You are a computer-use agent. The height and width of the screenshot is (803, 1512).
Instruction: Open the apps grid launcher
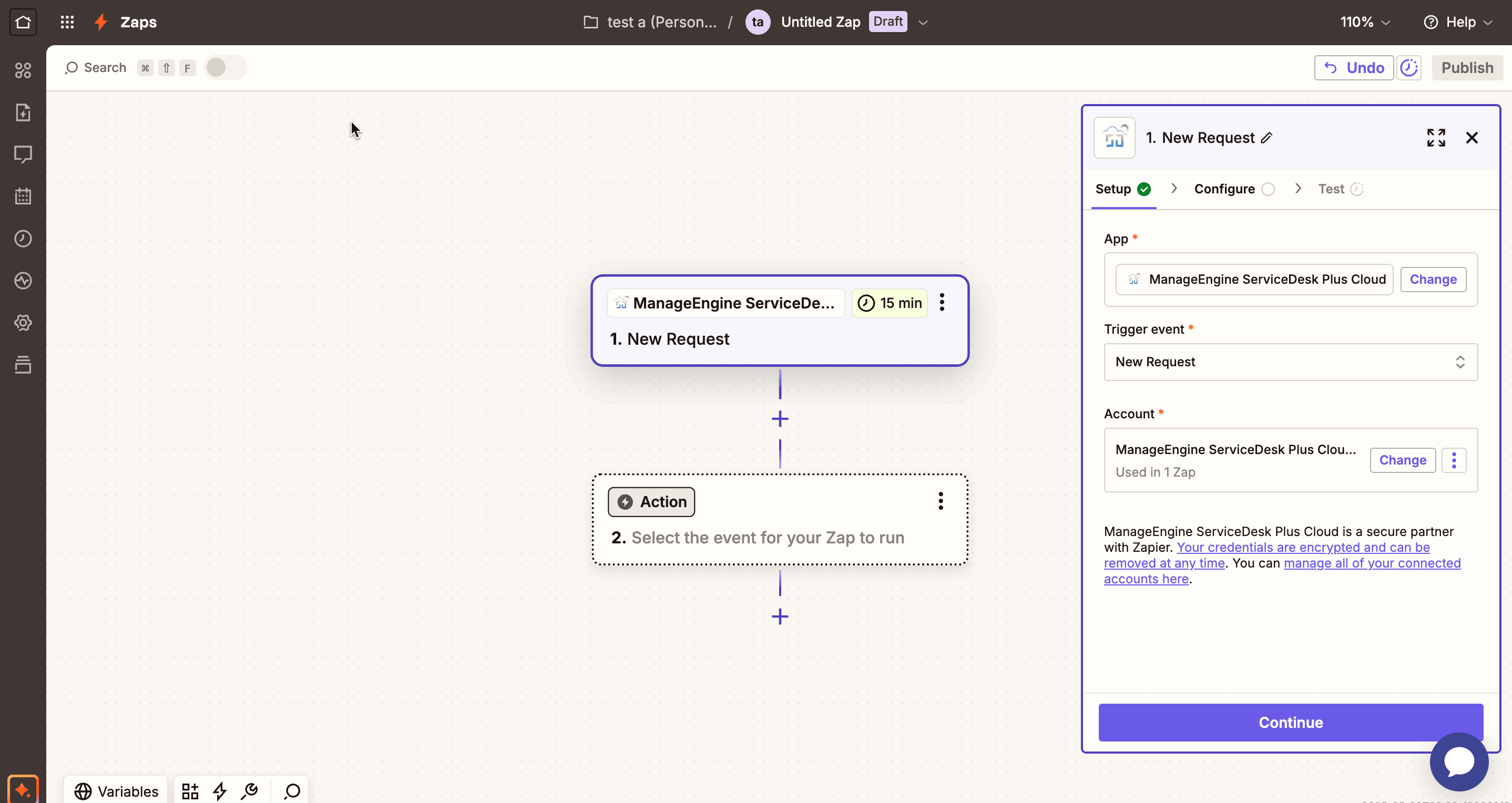tap(67, 22)
